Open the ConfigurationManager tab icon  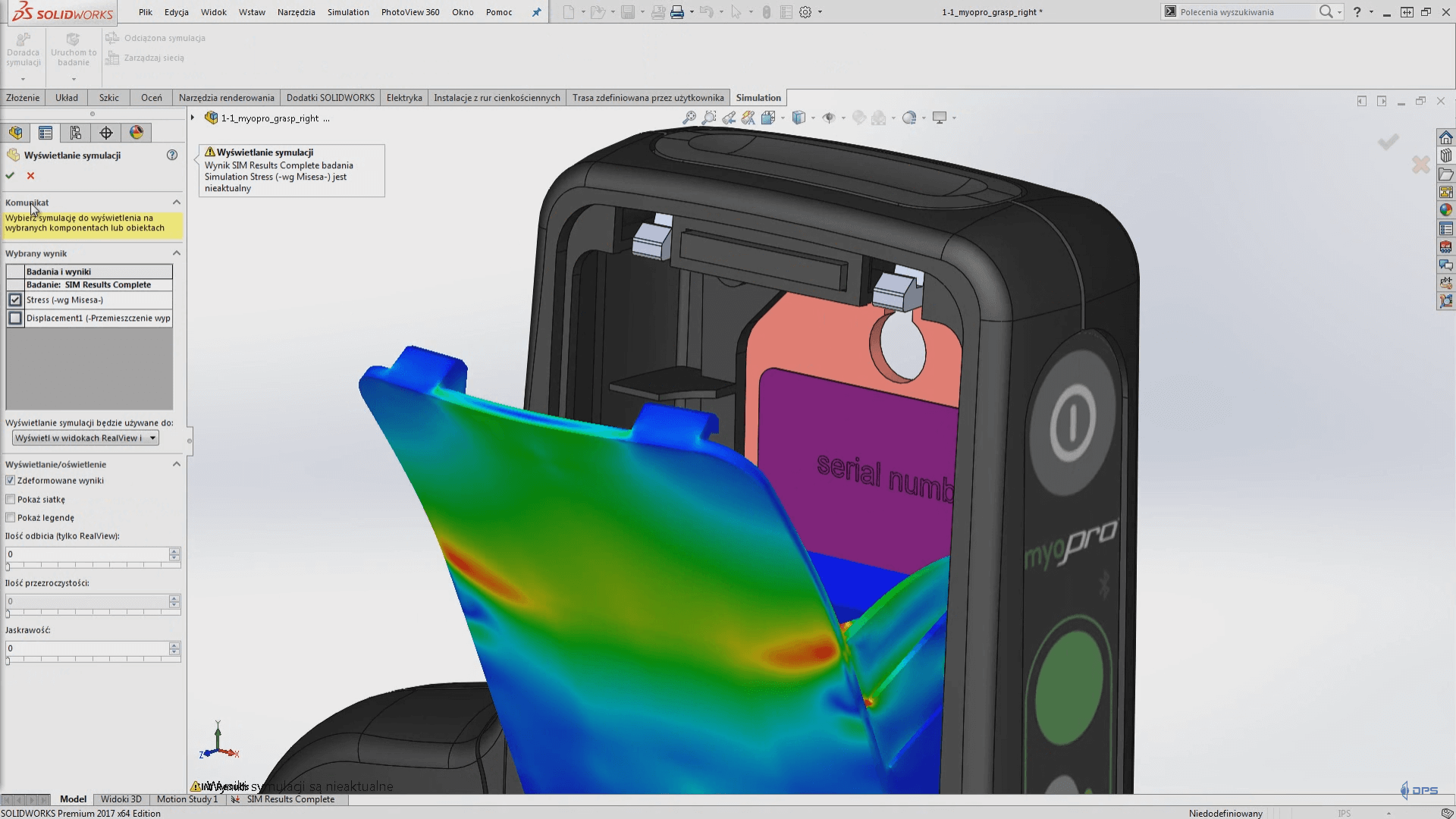point(76,133)
